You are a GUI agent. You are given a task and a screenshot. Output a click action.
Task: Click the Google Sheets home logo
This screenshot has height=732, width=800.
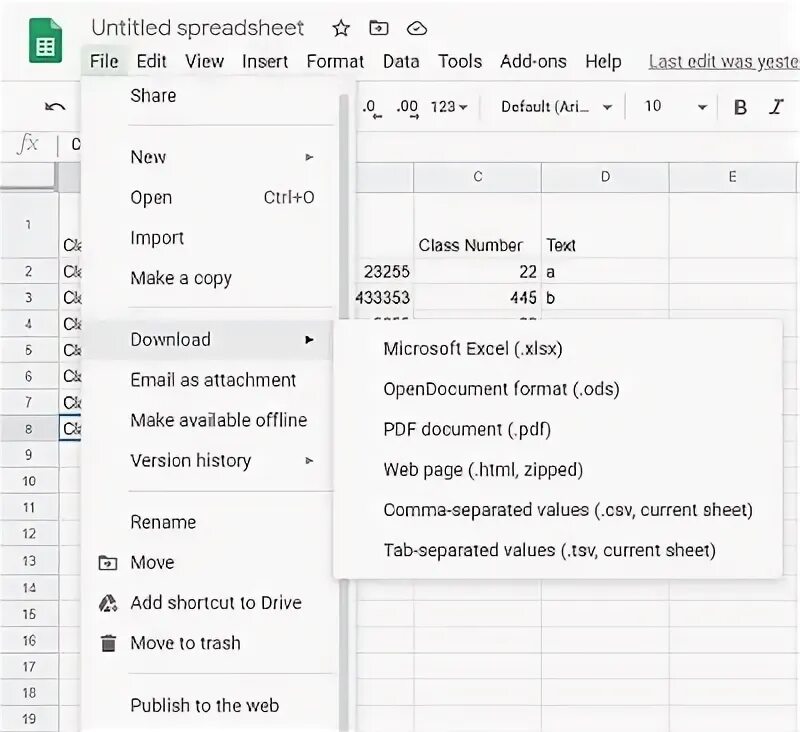point(45,40)
